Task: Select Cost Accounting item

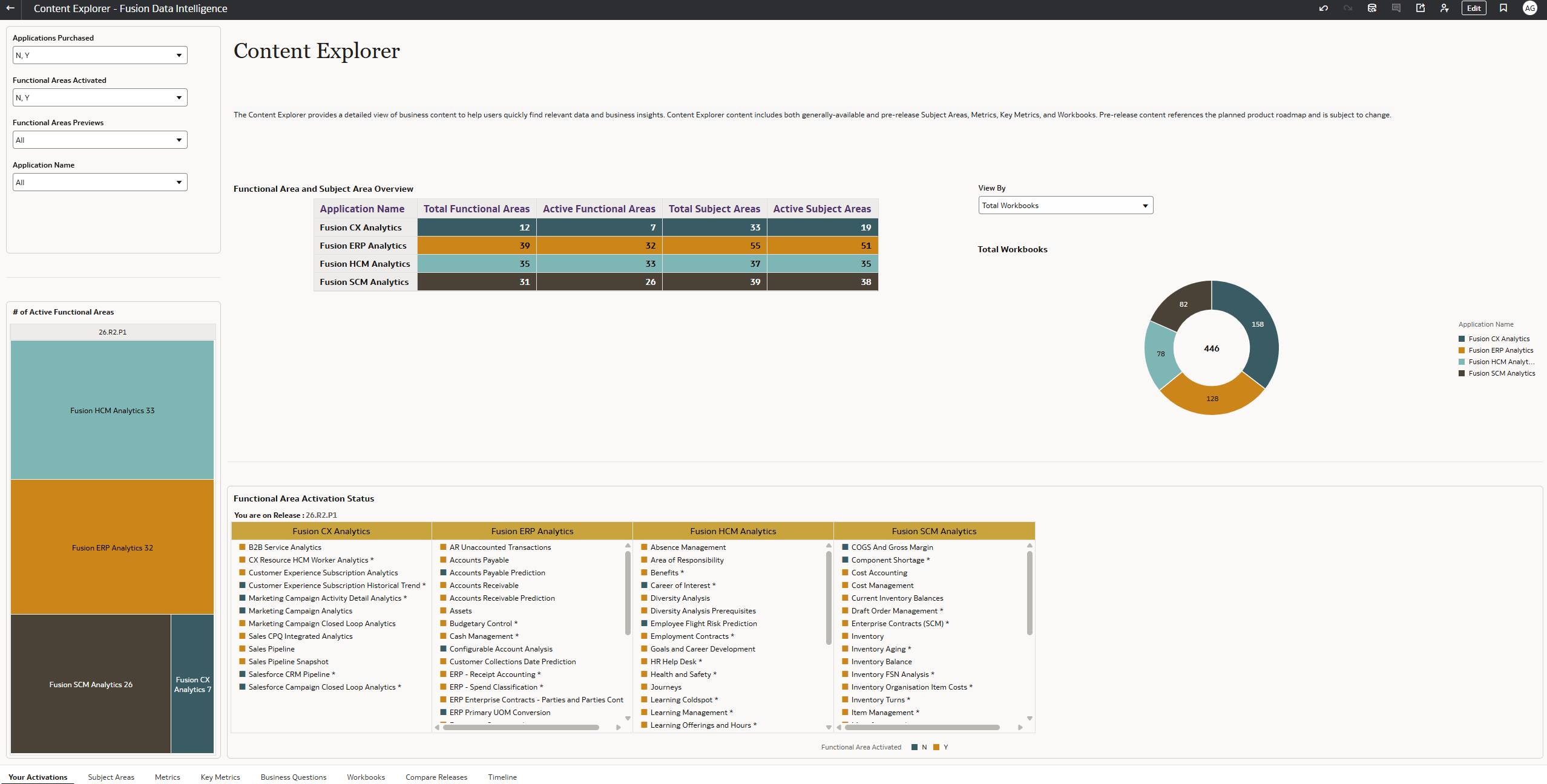Action: pyautogui.click(x=879, y=573)
